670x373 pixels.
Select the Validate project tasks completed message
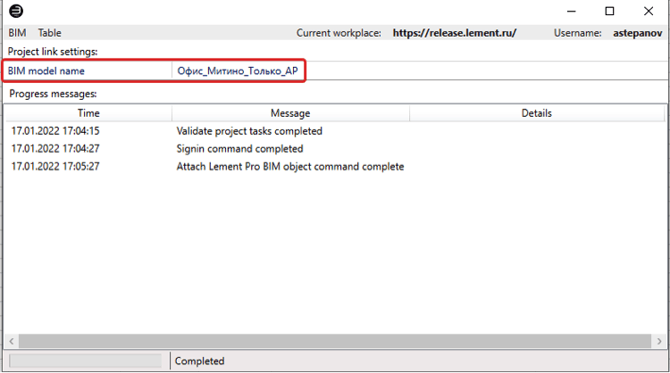pos(250,131)
